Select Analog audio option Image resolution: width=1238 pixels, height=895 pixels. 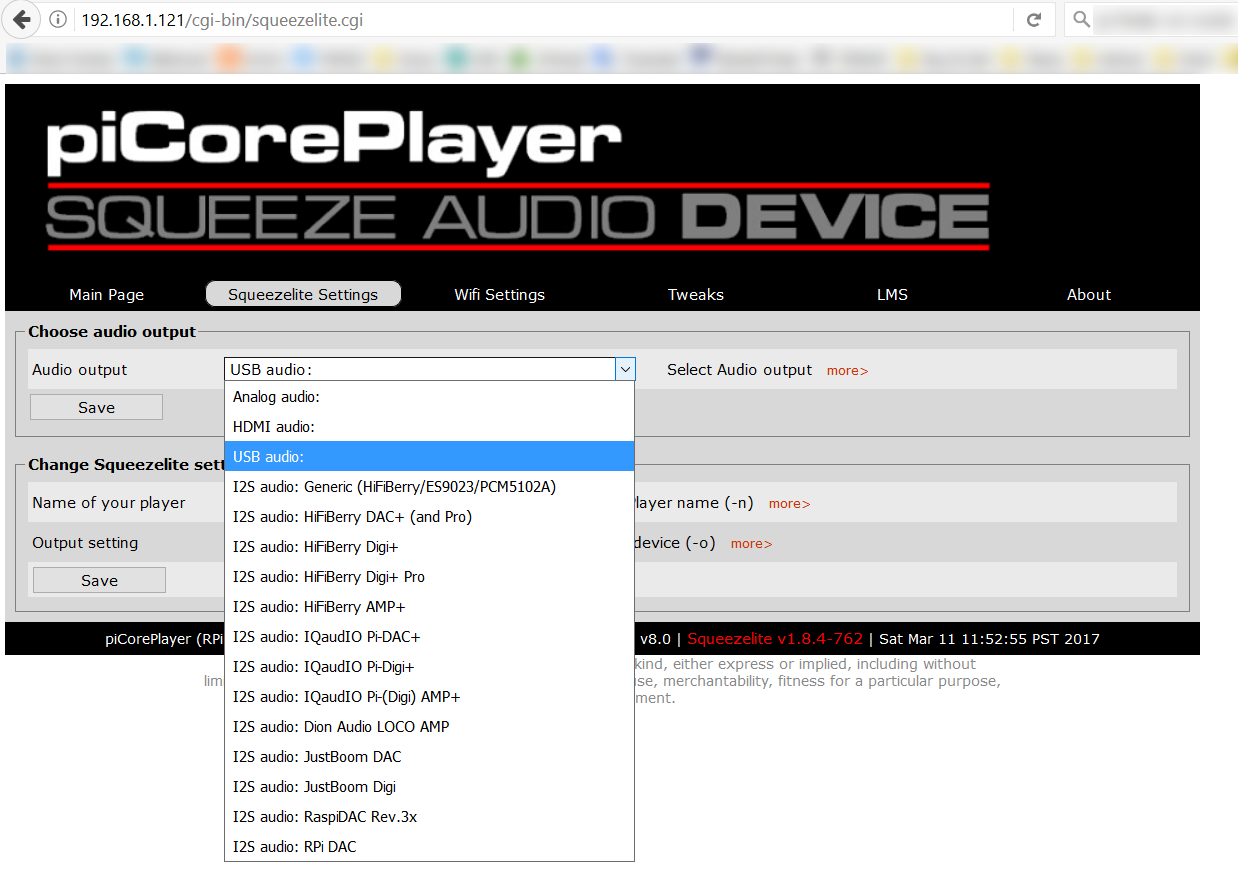point(429,397)
